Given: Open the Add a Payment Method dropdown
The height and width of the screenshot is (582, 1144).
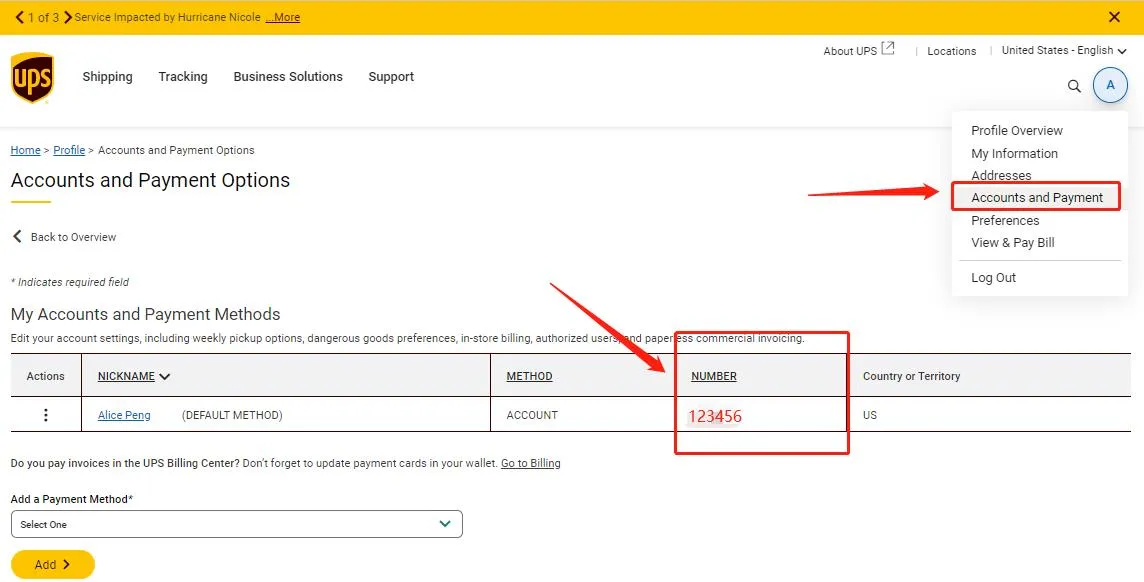Looking at the screenshot, I should [236, 524].
